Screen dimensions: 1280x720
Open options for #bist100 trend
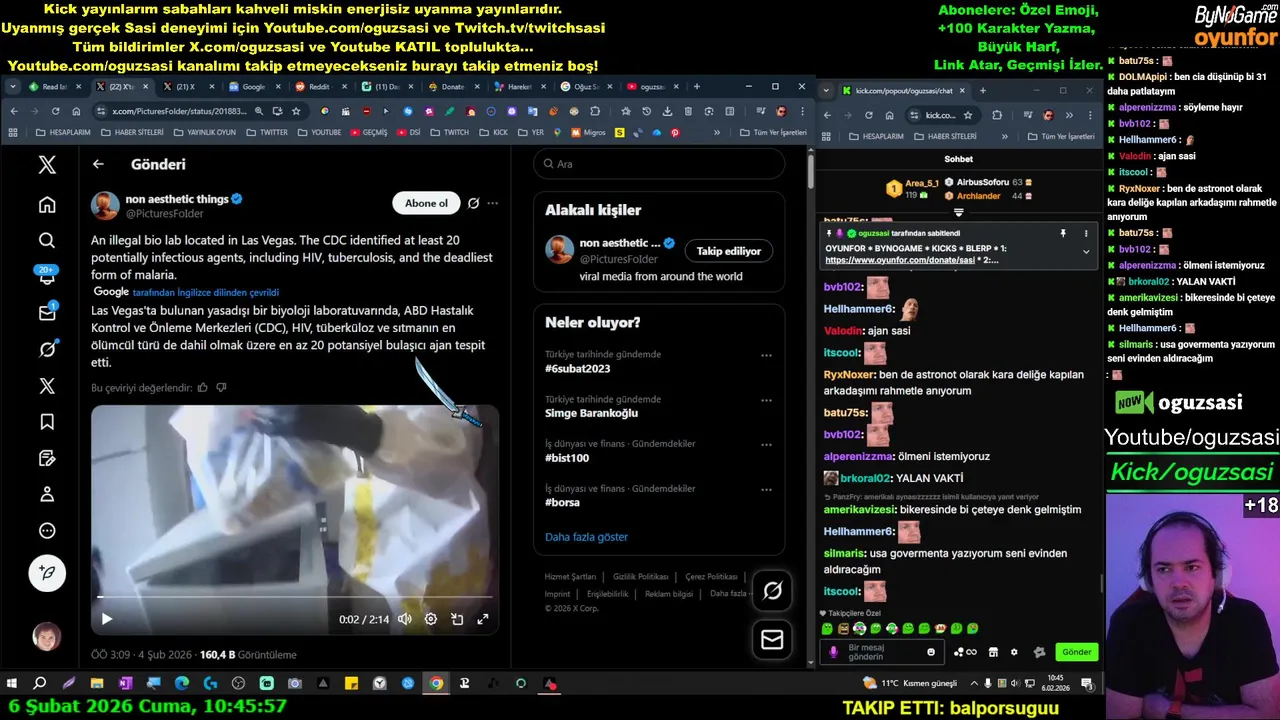click(766, 444)
